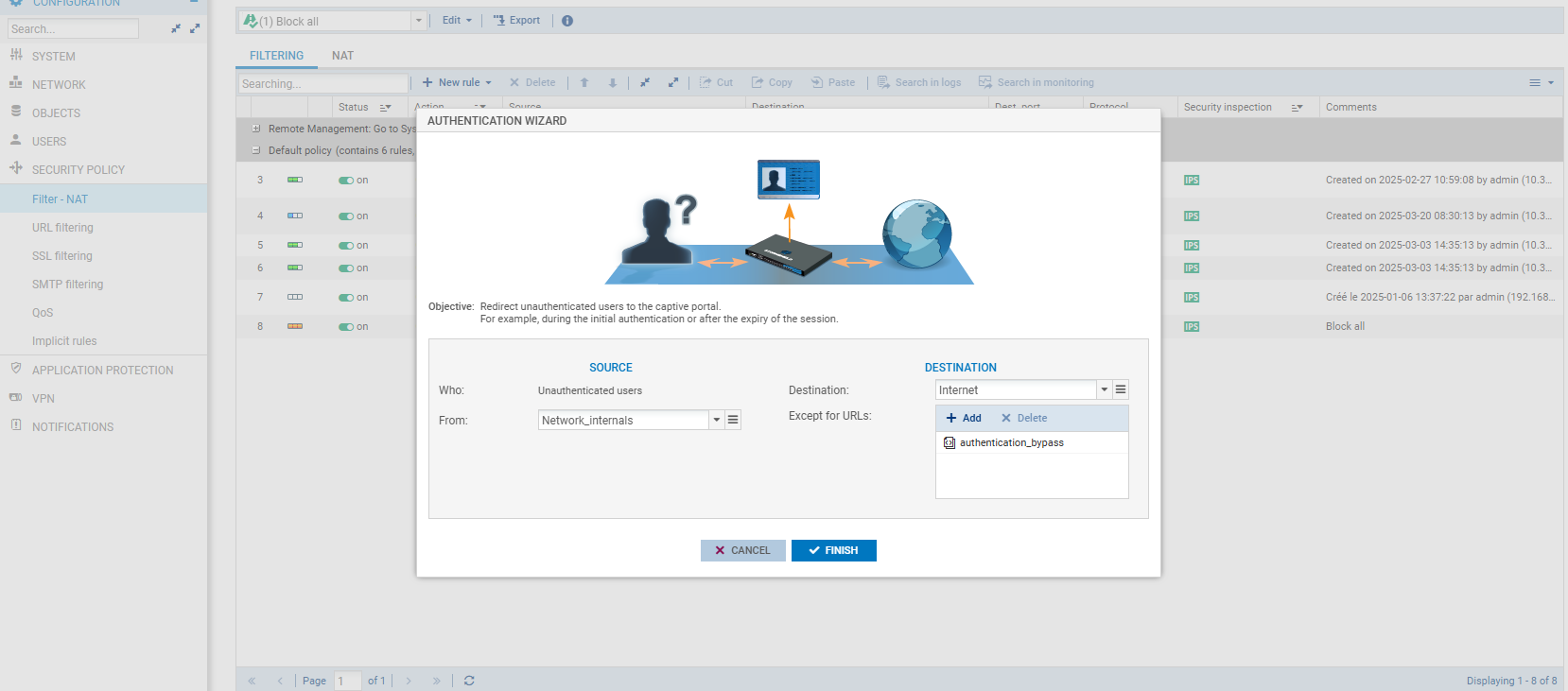Click the move rule down arrow icon
1568x691 pixels.
(613, 83)
